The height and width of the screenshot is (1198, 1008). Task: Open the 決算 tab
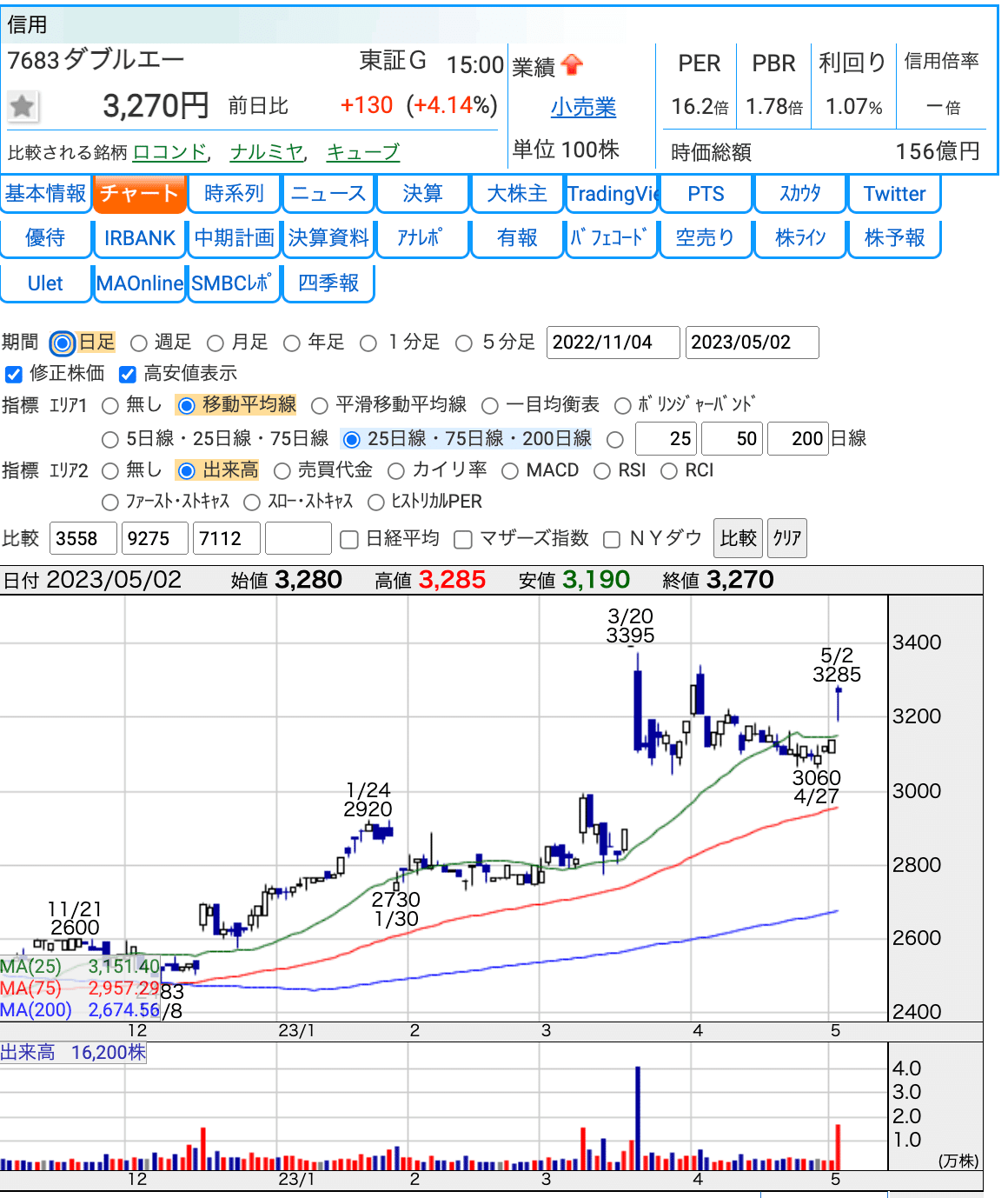(422, 193)
